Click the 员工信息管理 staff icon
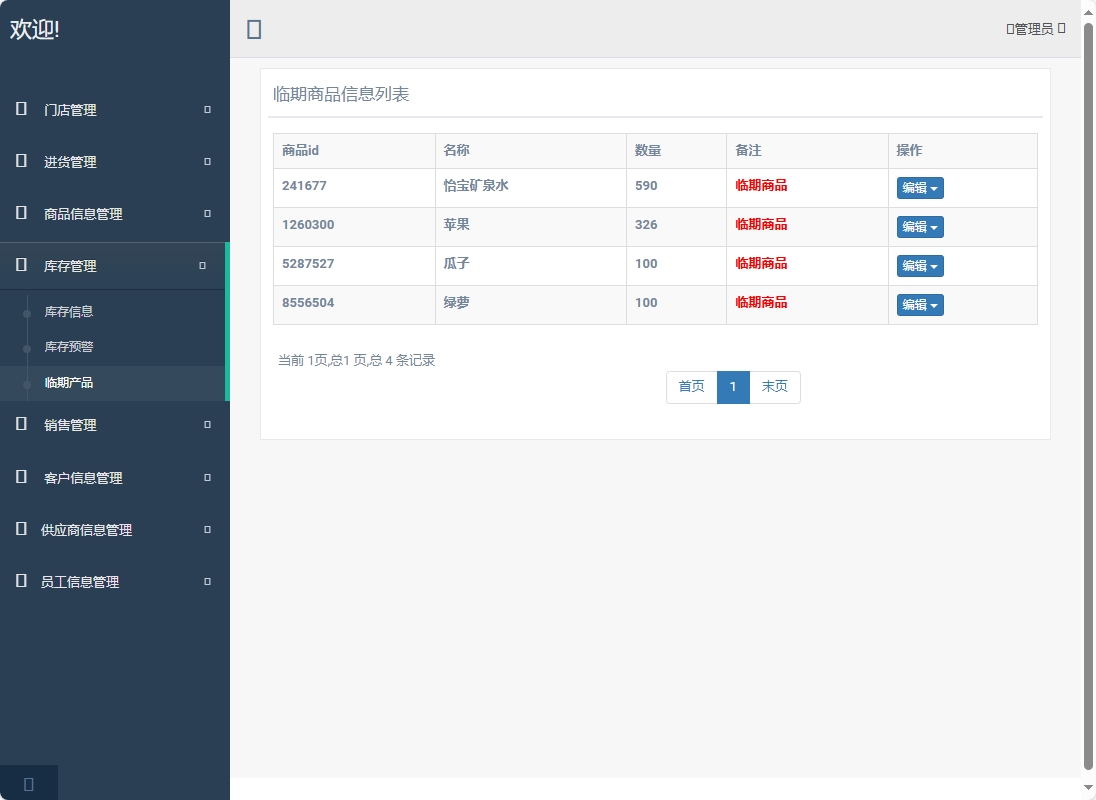This screenshot has height=800, width=1096. 20,581
